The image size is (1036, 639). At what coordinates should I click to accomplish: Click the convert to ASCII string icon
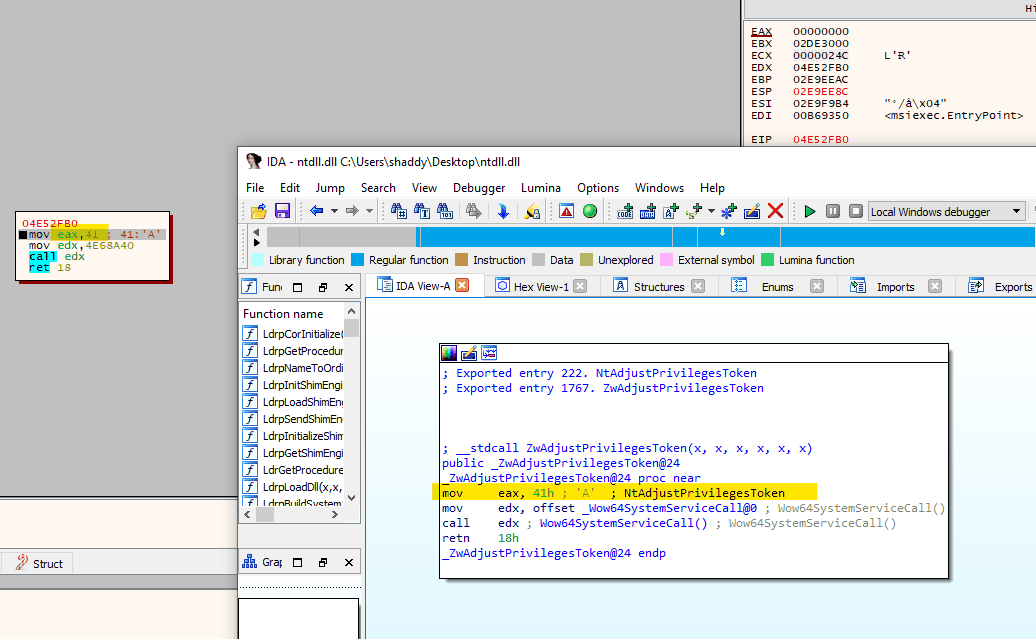(x=671, y=211)
